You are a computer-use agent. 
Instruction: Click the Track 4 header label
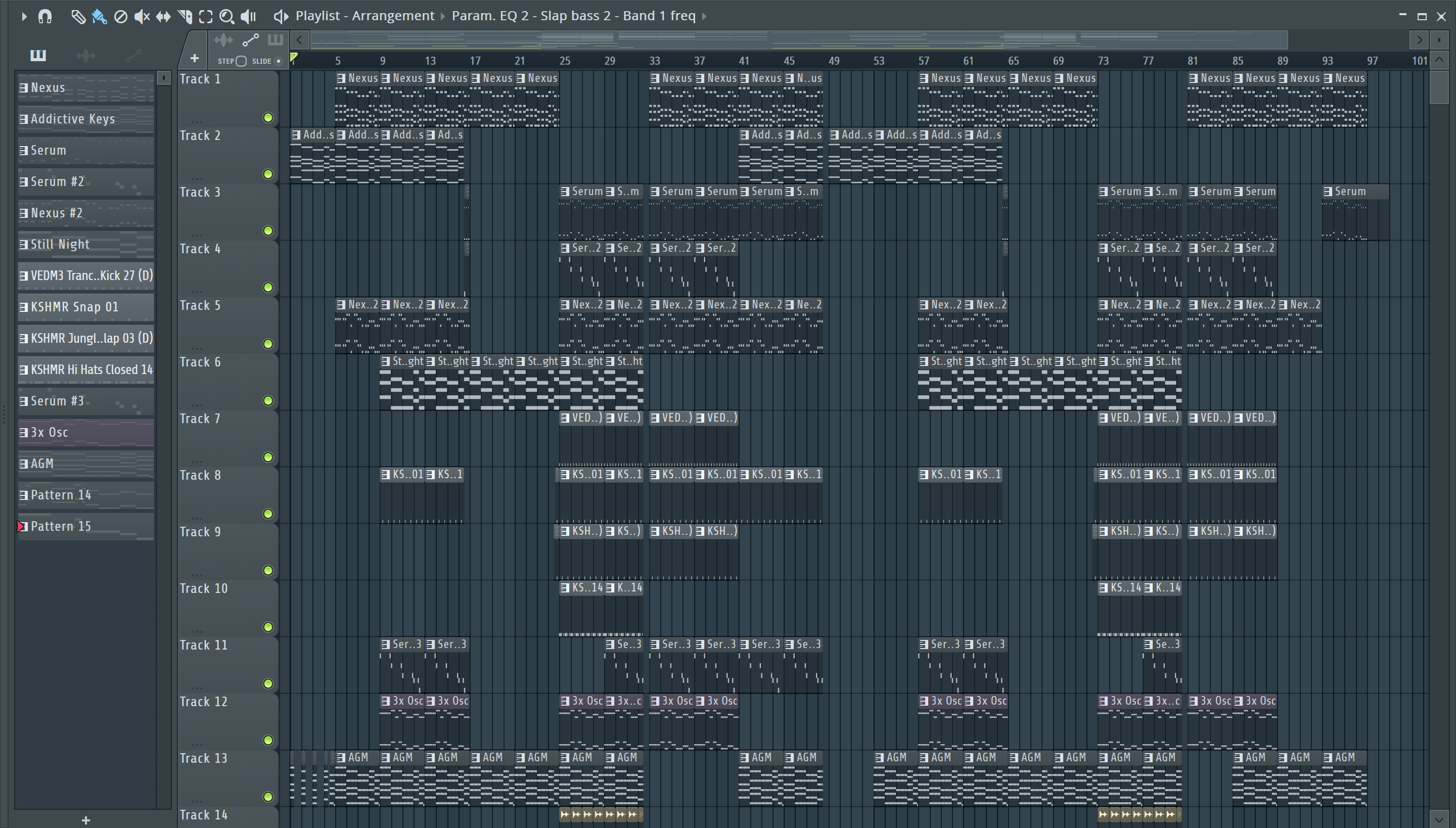click(200, 249)
